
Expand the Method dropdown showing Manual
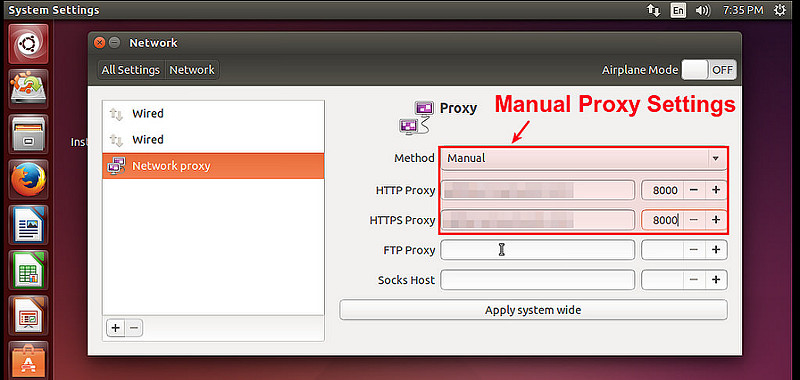584,159
